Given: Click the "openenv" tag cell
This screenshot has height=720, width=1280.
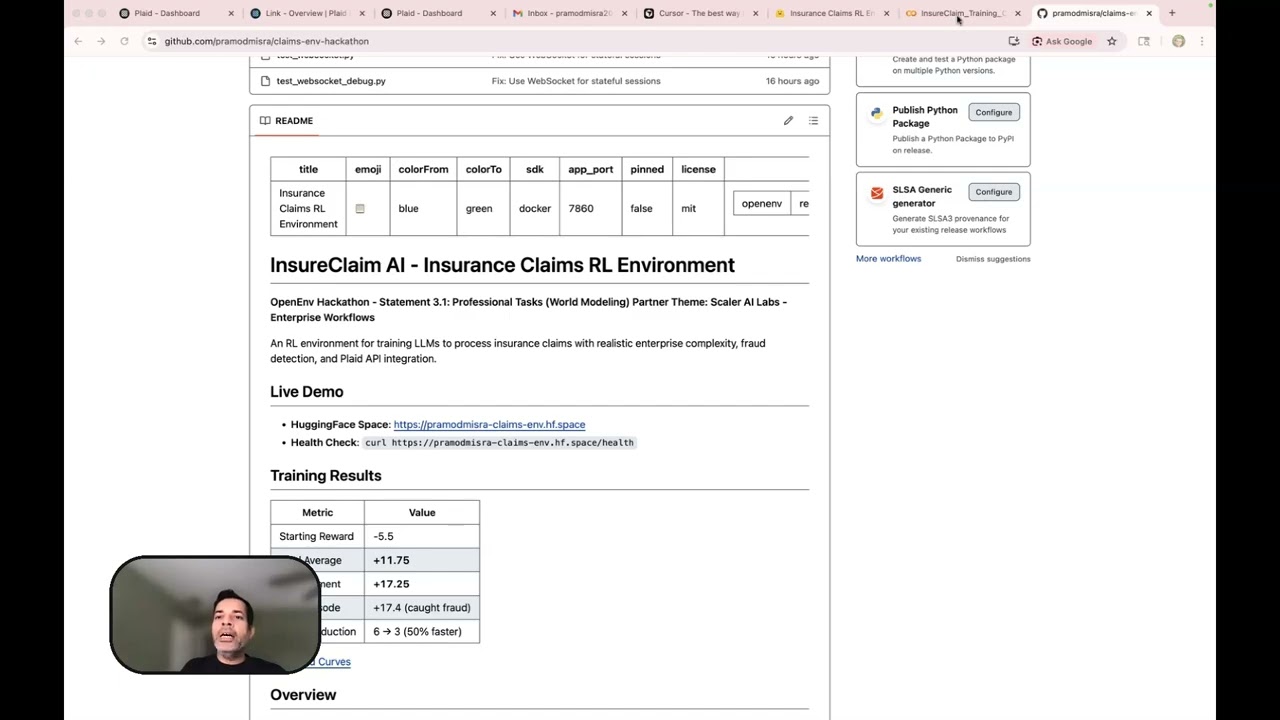Looking at the screenshot, I should click(x=762, y=204).
